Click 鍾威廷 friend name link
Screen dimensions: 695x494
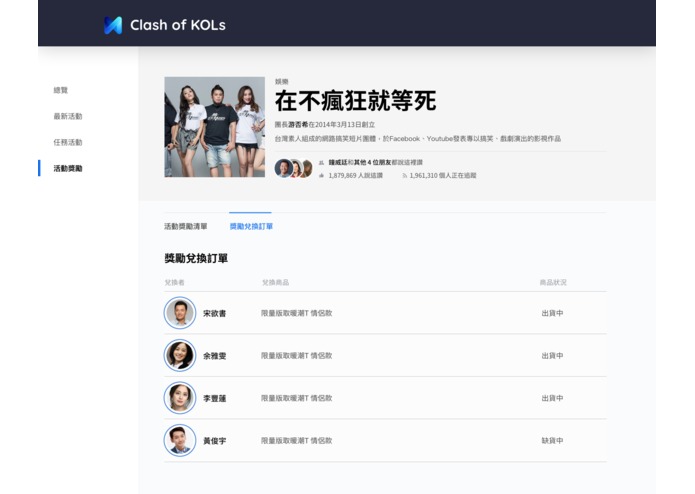[x=338, y=163]
